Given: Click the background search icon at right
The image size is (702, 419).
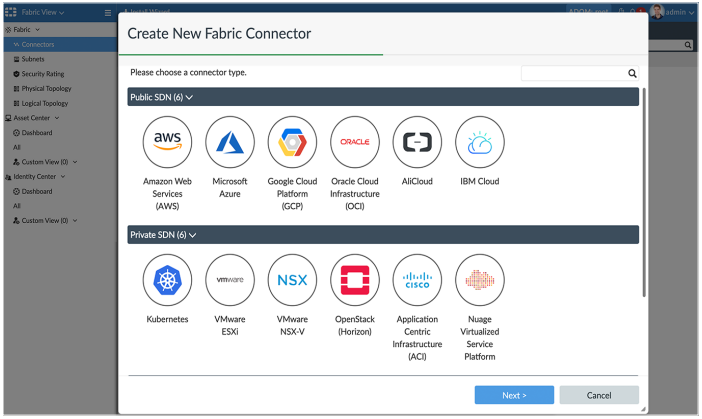Looking at the screenshot, I should 688,45.
